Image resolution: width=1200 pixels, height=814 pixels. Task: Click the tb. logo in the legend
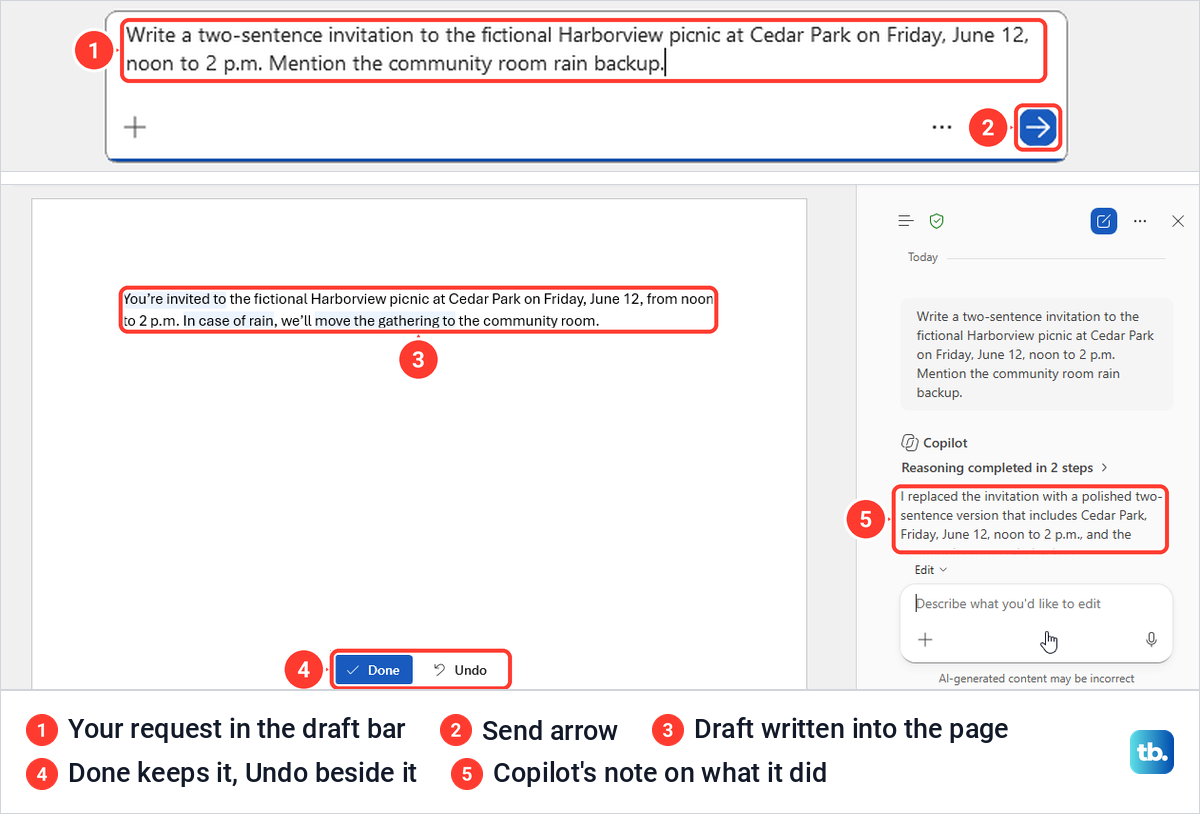(x=1152, y=752)
